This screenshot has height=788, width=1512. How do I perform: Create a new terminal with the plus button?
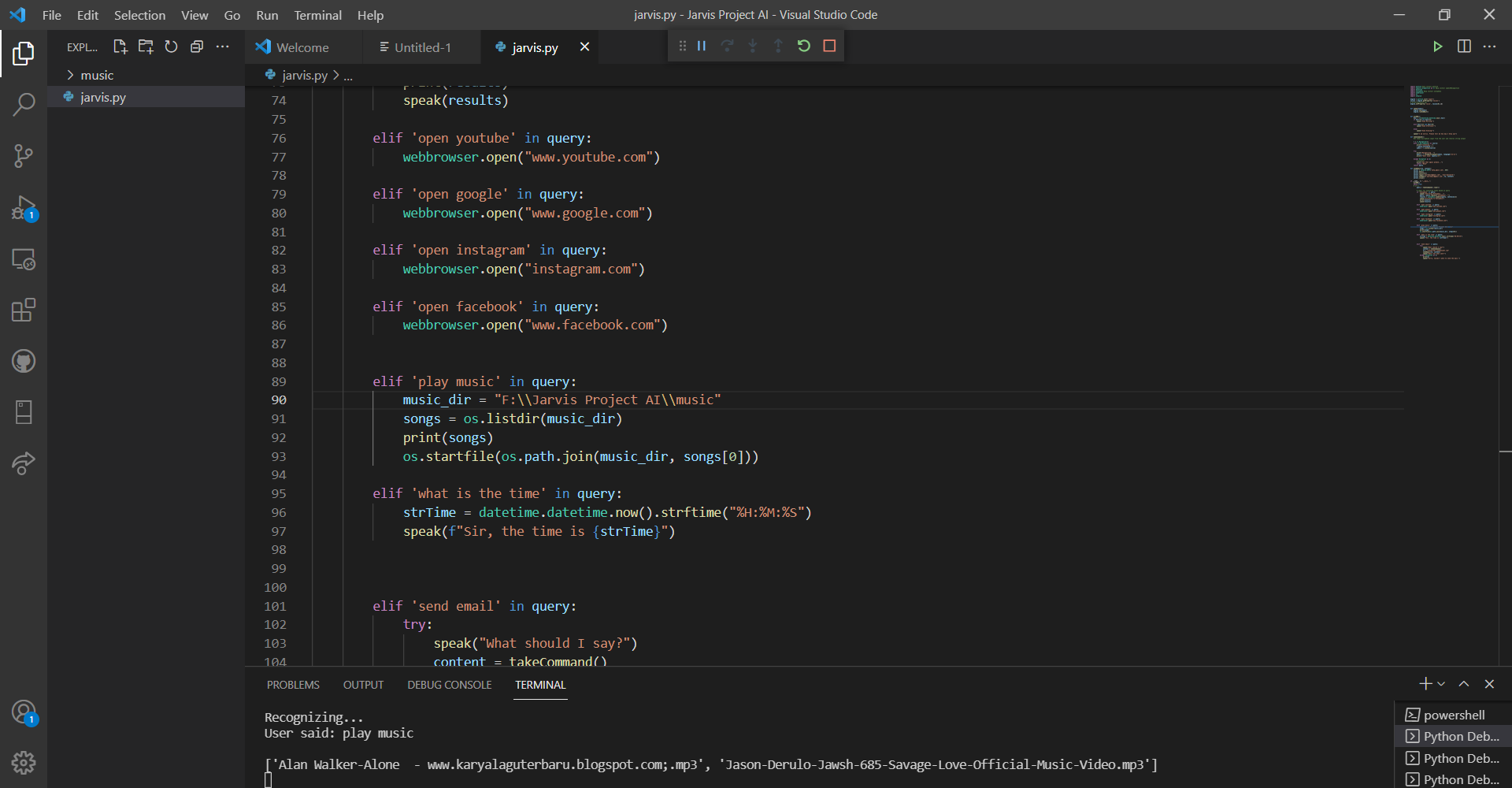pos(1425,683)
